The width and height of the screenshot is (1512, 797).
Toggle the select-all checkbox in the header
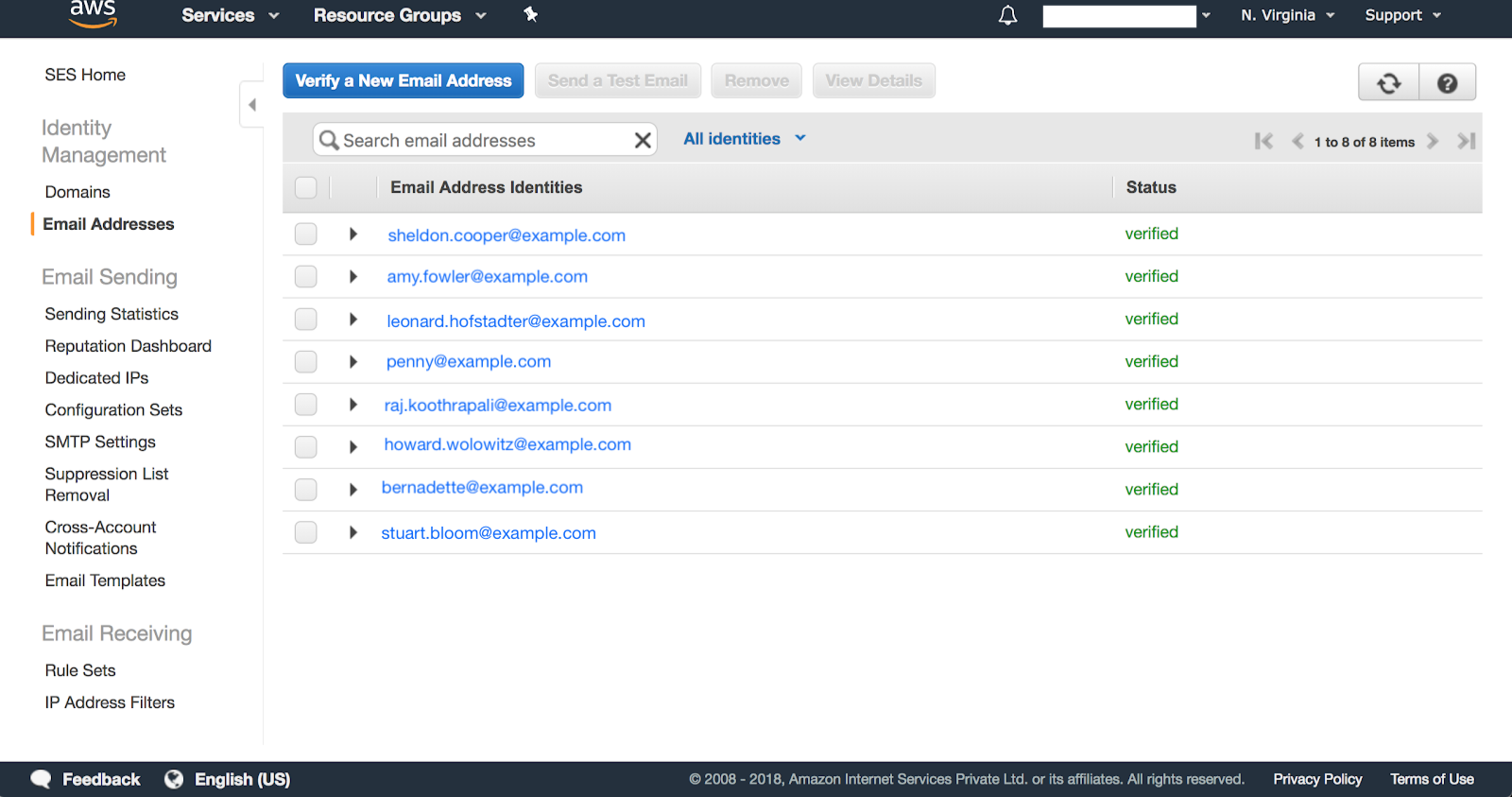point(305,187)
